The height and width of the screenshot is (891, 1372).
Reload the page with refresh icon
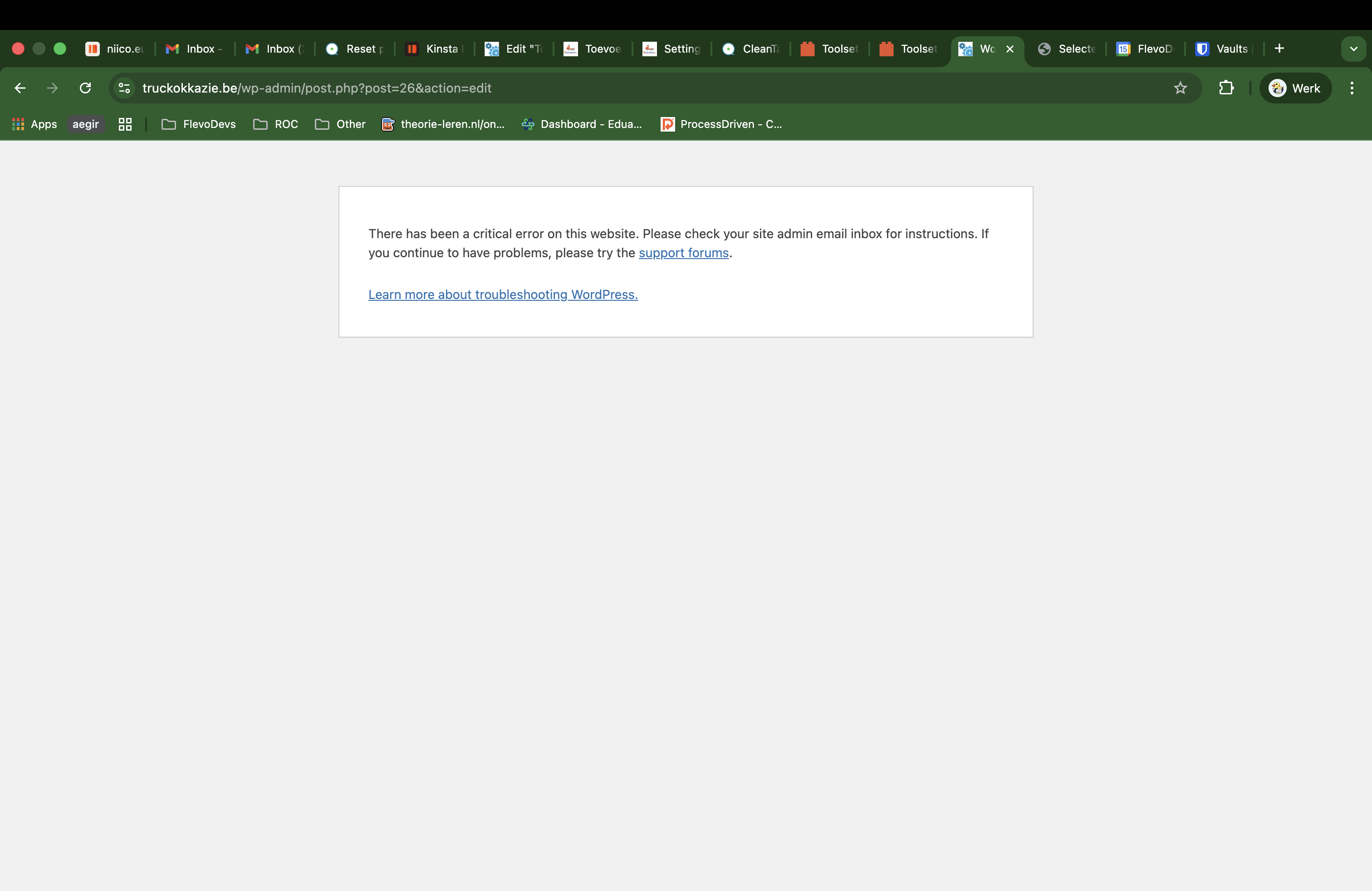(x=85, y=88)
